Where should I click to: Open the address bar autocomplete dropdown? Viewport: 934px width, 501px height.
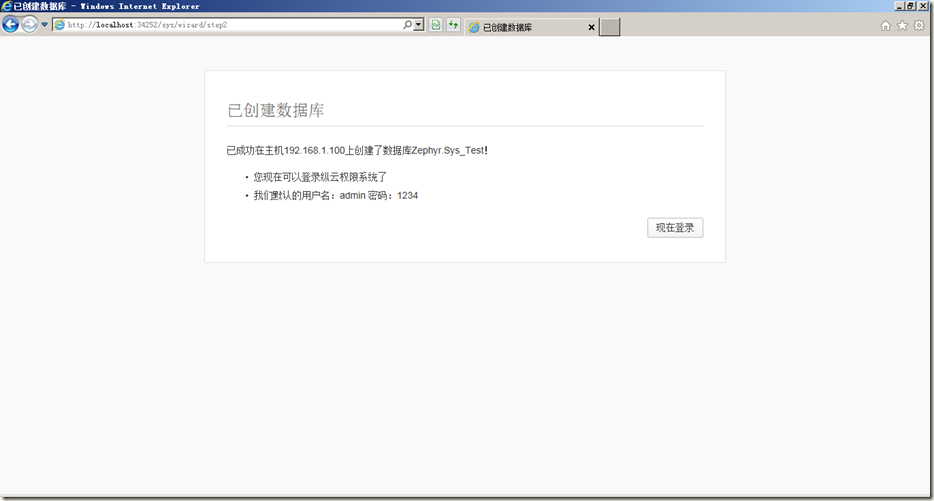419,25
